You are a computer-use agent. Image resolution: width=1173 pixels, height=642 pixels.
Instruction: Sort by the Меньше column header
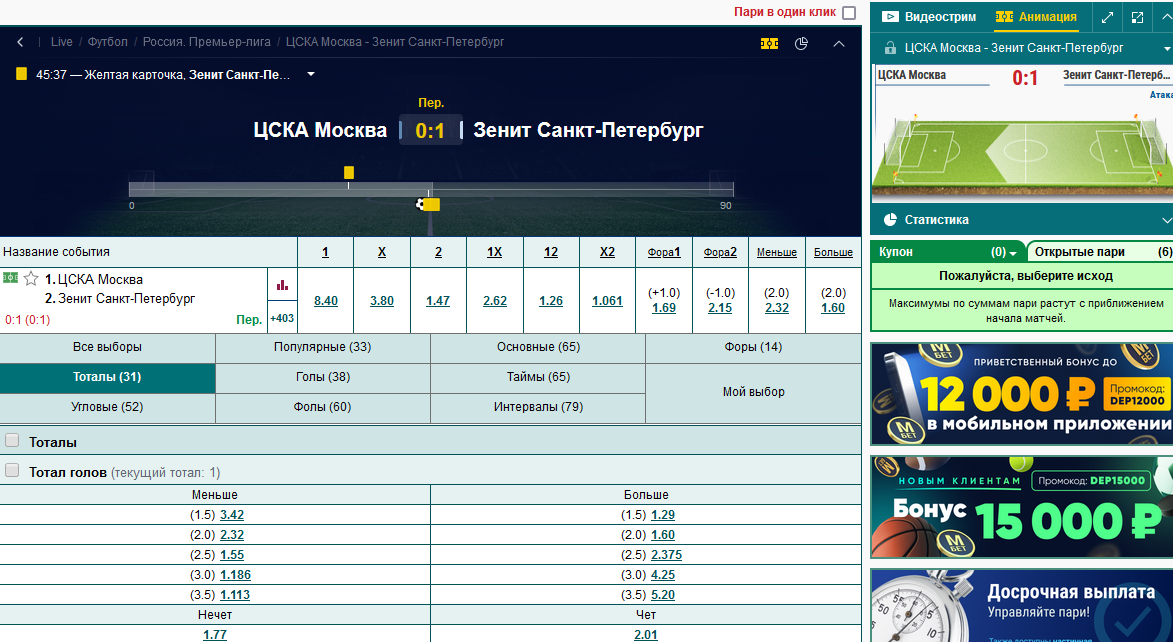tap(777, 253)
